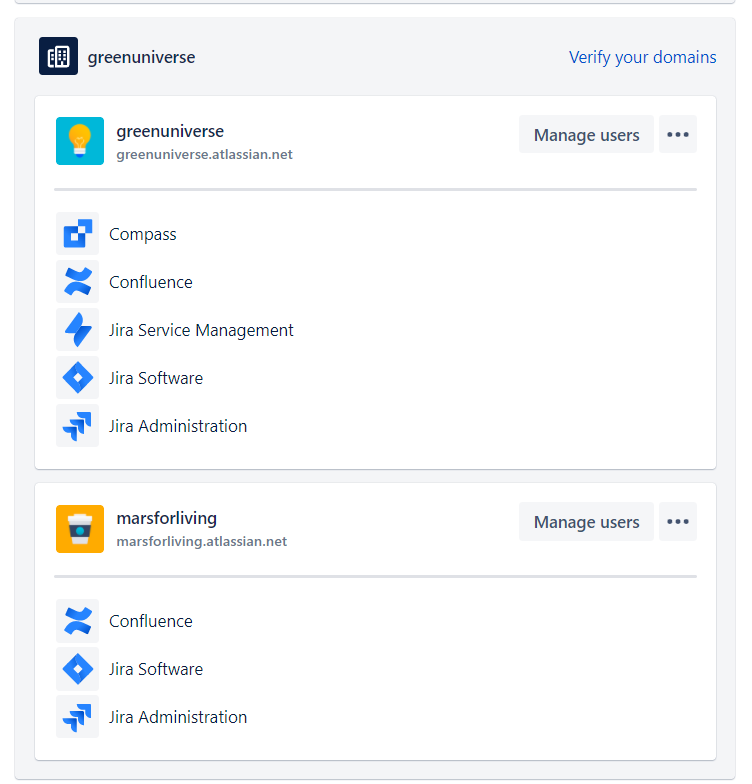
Task: Open the more actions menu for greenuniverse site
Action: pyautogui.click(x=678, y=134)
